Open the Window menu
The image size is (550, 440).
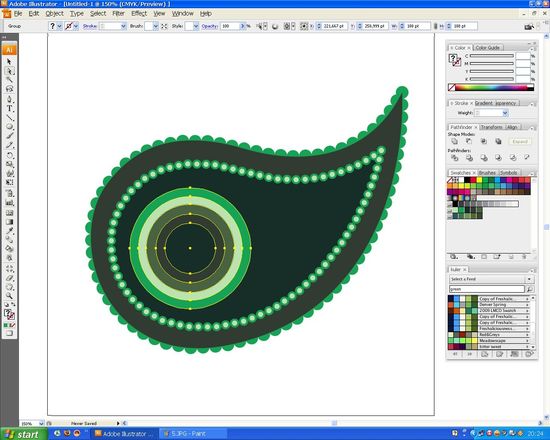tap(182, 14)
